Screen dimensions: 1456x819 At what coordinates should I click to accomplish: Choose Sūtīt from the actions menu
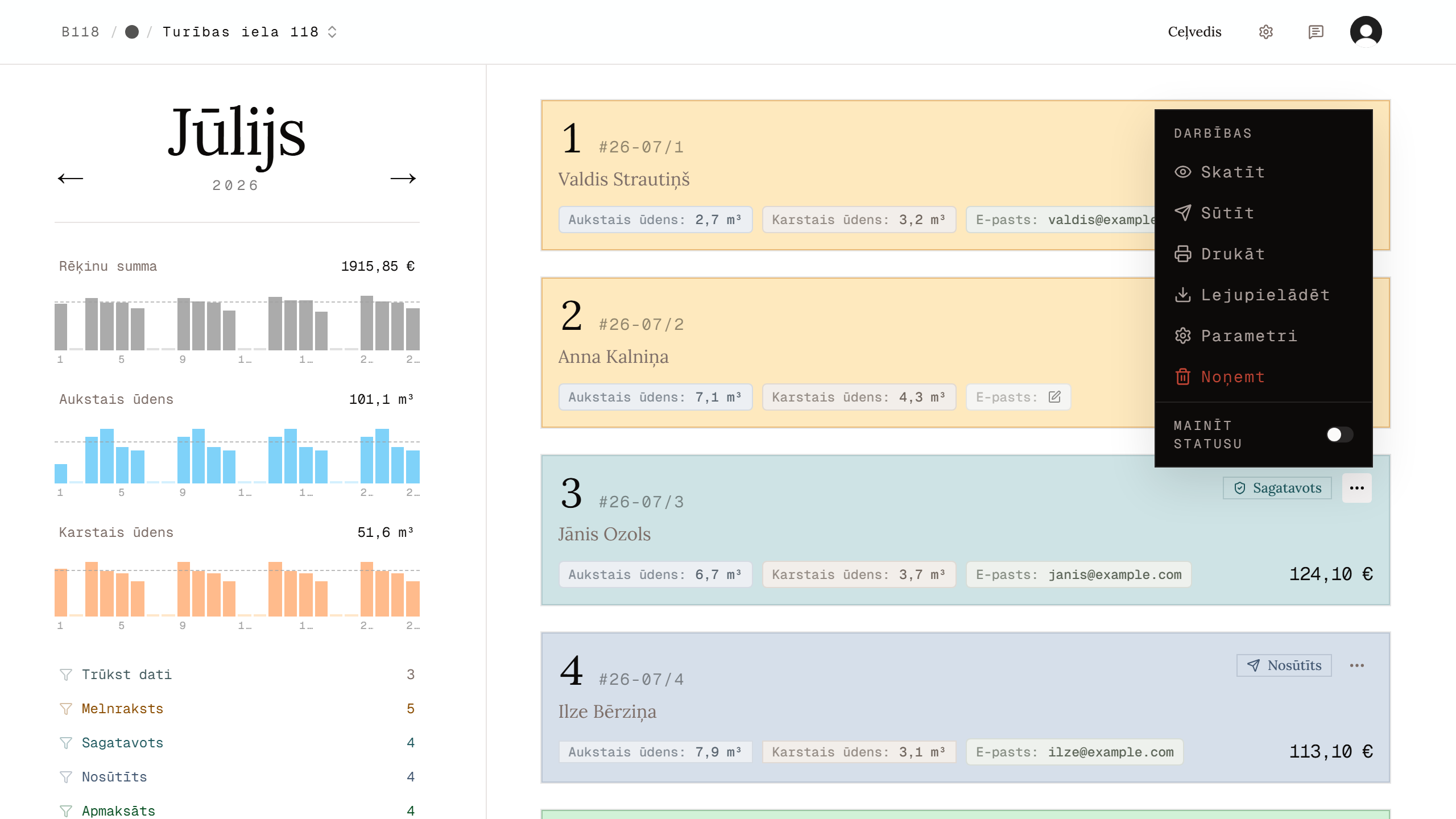[1264, 213]
